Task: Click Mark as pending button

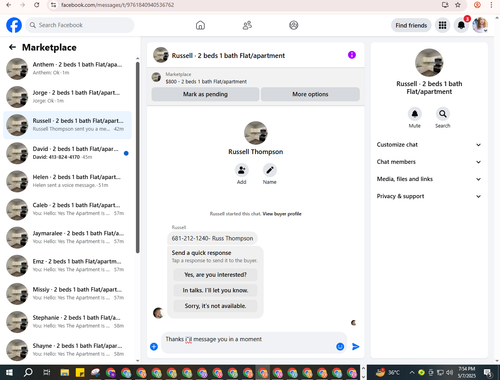Action: [x=205, y=94]
